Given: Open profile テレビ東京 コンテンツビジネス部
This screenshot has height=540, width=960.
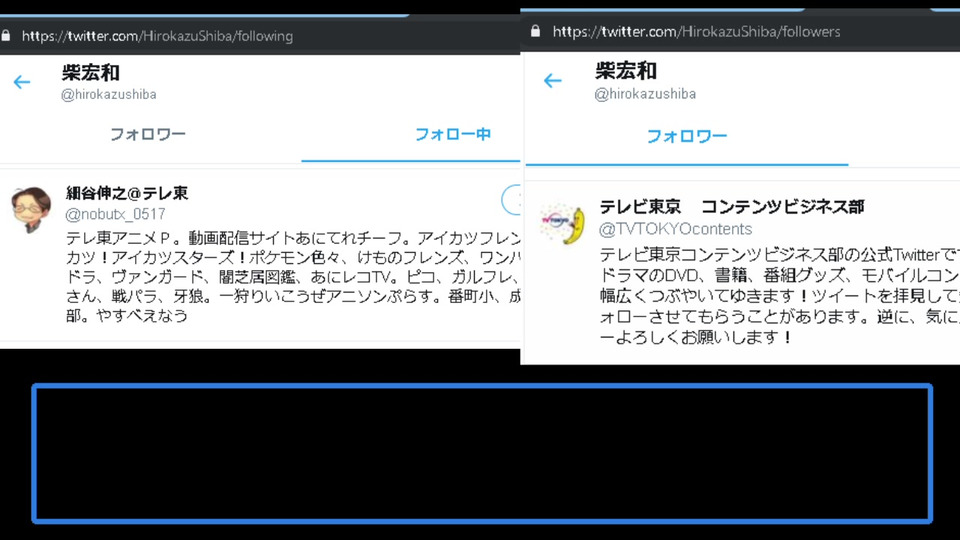Looking at the screenshot, I should [x=732, y=207].
